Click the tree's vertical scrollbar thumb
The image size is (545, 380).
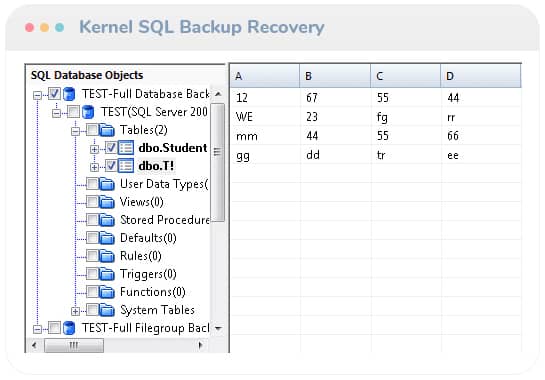[x=218, y=162]
